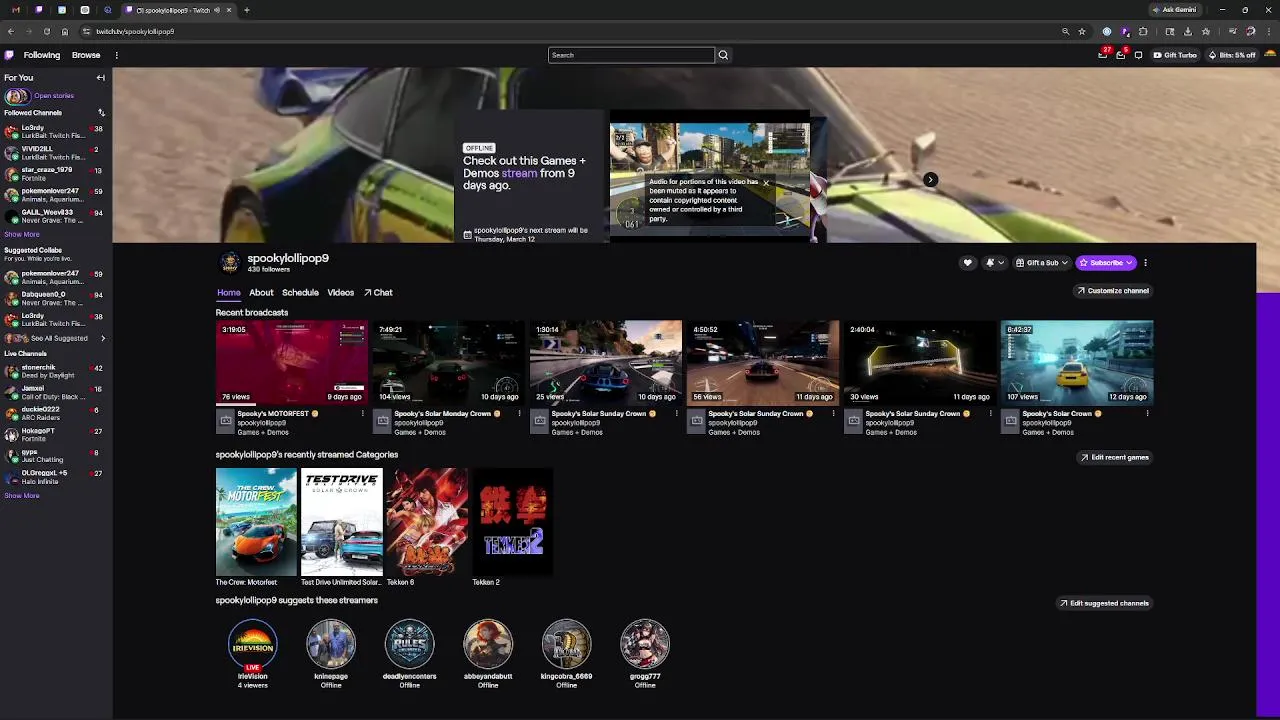Sort the Followed Channels list
The width and height of the screenshot is (1280, 720).
101,113
